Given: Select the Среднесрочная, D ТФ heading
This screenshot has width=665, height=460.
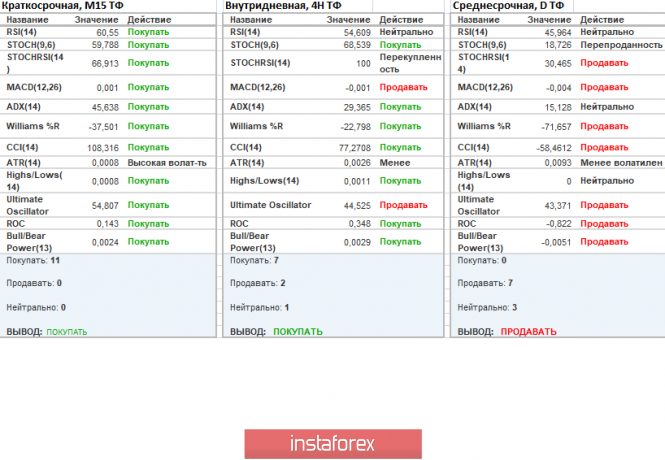Looking at the screenshot, I should tap(508, 6).
